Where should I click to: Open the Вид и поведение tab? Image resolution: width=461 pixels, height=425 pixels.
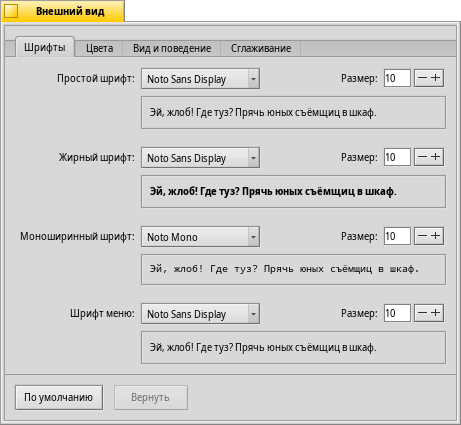(x=172, y=49)
